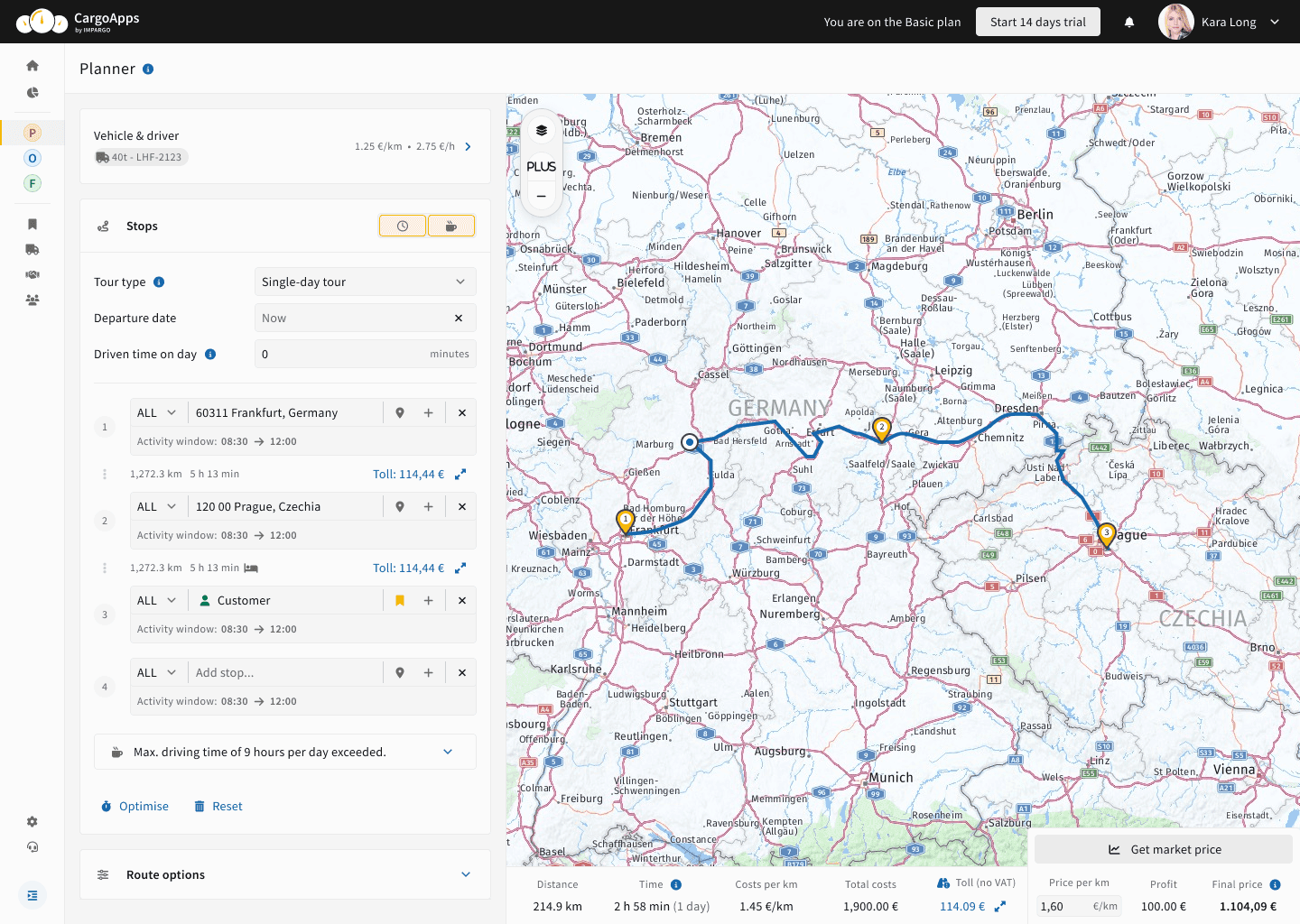Switch to the F app in the sidebar
The image size is (1300, 924).
tap(32, 183)
